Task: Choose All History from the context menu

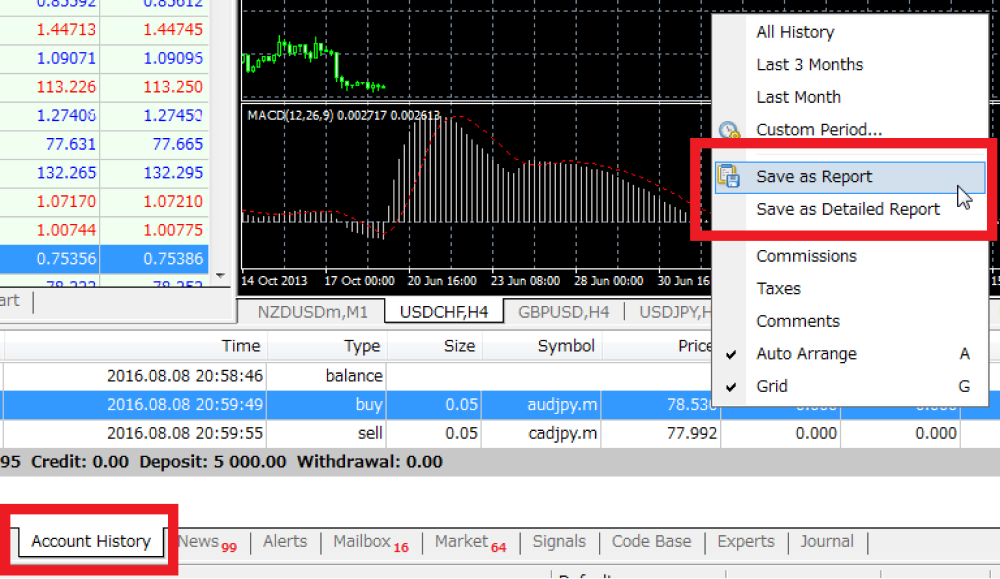Action: [x=794, y=32]
